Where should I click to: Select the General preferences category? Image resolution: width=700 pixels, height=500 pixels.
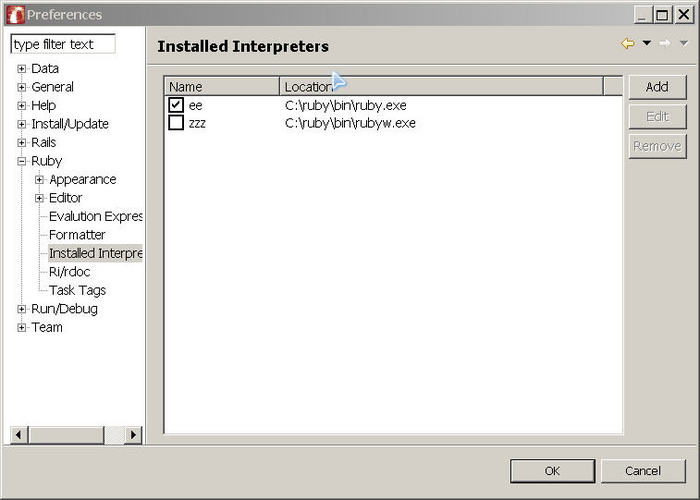[52, 87]
